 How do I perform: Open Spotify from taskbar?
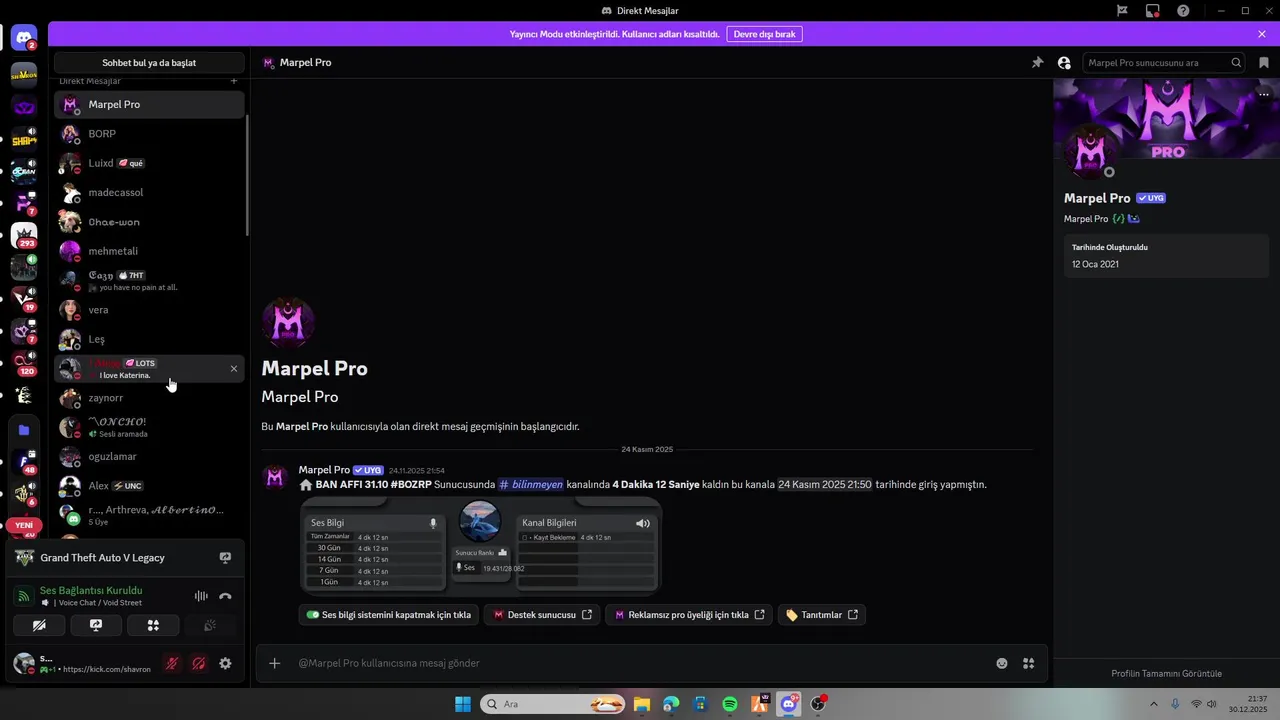click(730, 704)
